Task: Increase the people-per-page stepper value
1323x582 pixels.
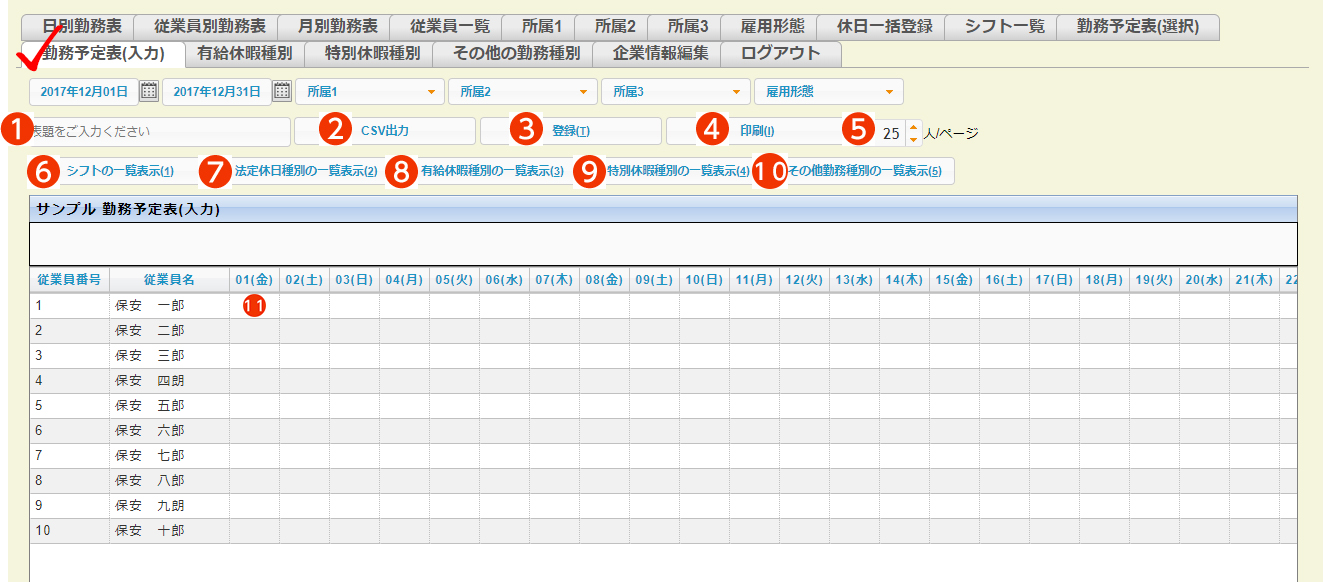Action: [x=912, y=126]
